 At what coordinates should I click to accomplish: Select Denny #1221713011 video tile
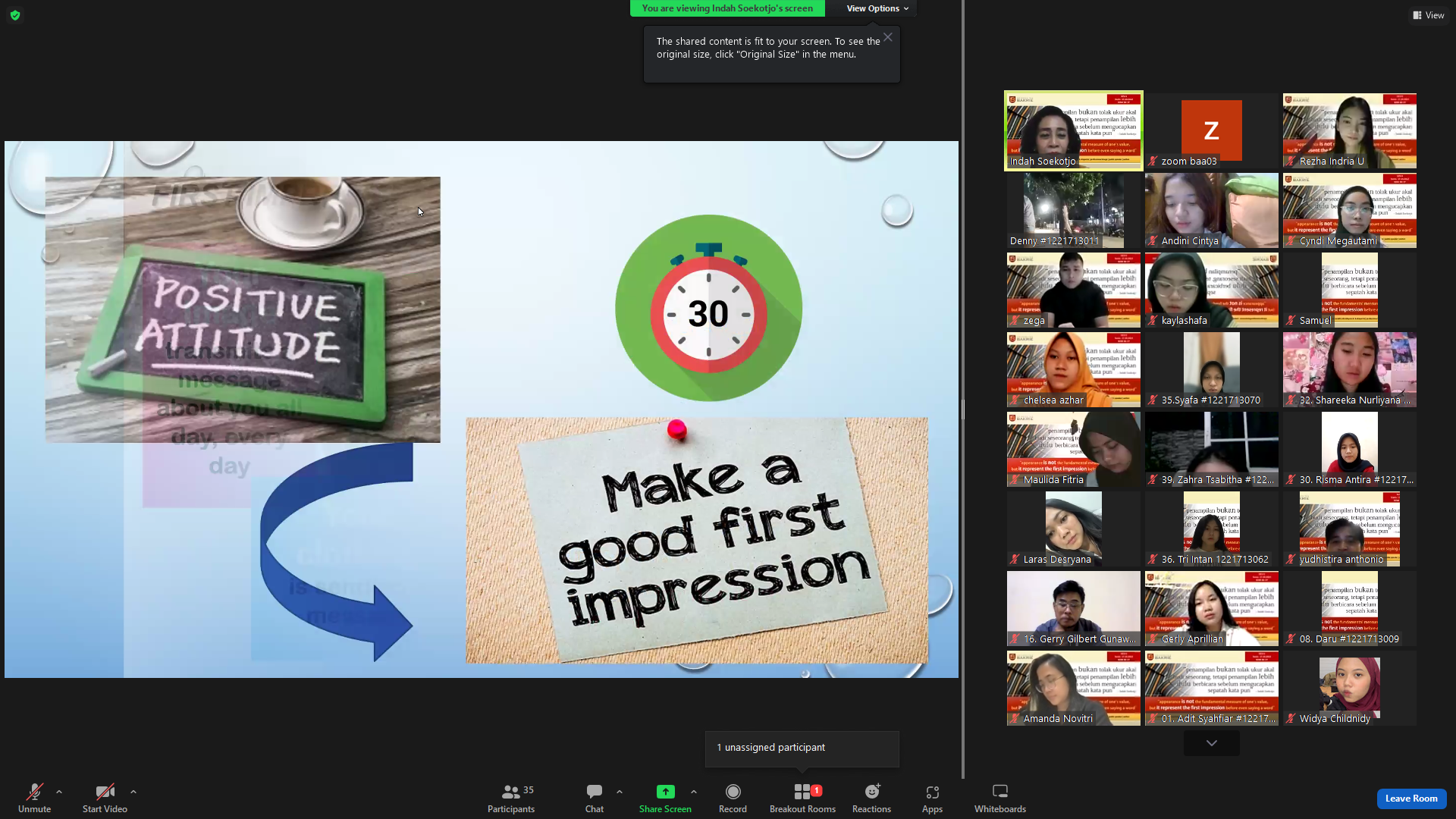(x=1073, y=210)
